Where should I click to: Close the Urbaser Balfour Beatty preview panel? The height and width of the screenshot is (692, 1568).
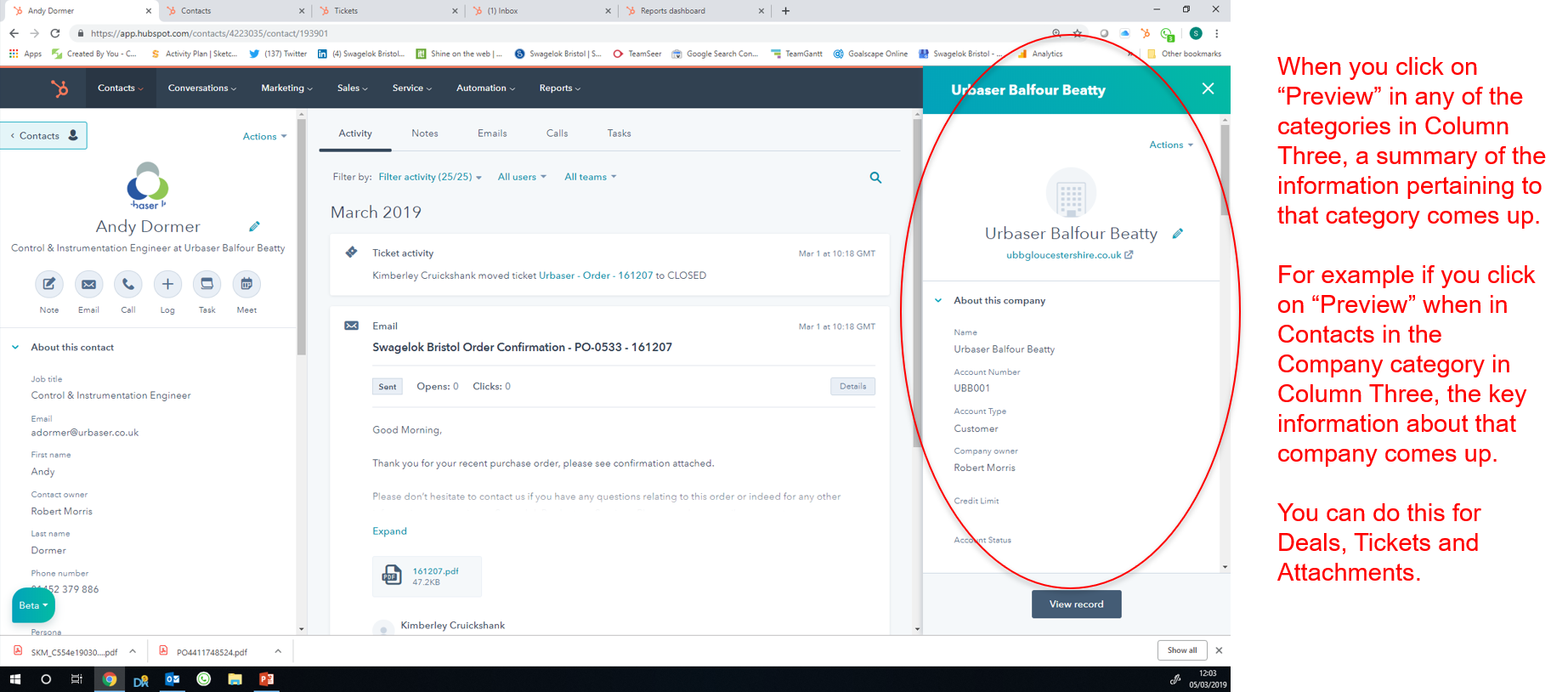1208,88
